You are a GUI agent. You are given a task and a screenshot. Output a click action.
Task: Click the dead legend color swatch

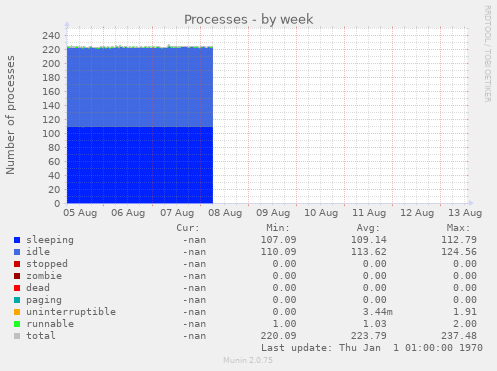(17, 288)
